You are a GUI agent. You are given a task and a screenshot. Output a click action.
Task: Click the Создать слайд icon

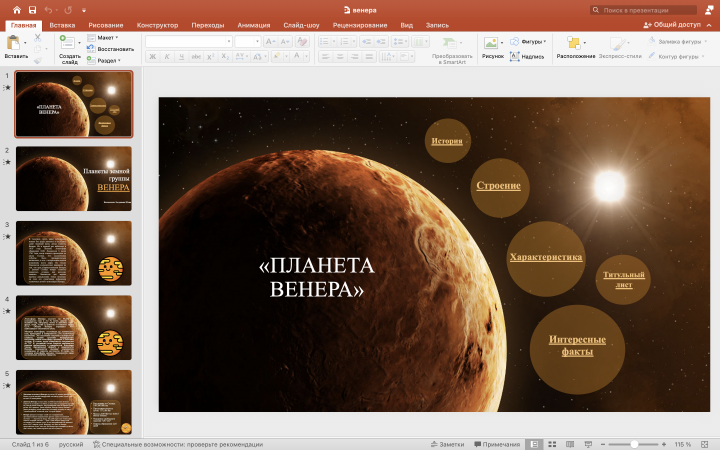(x=69, y=43)
